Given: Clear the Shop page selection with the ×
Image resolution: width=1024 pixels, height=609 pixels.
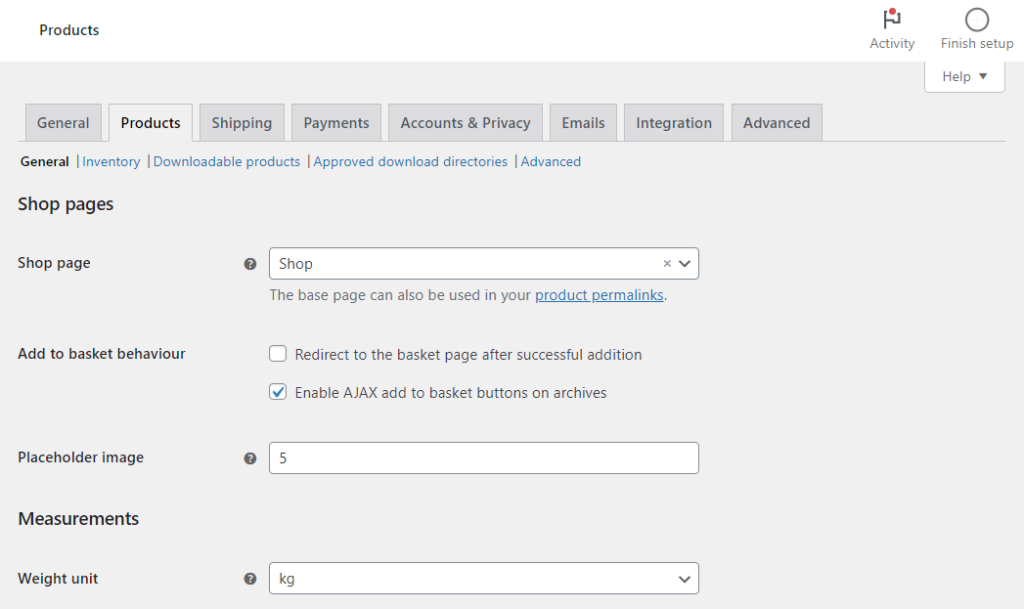Looking at the screenshot, I should tap(666, 263).
